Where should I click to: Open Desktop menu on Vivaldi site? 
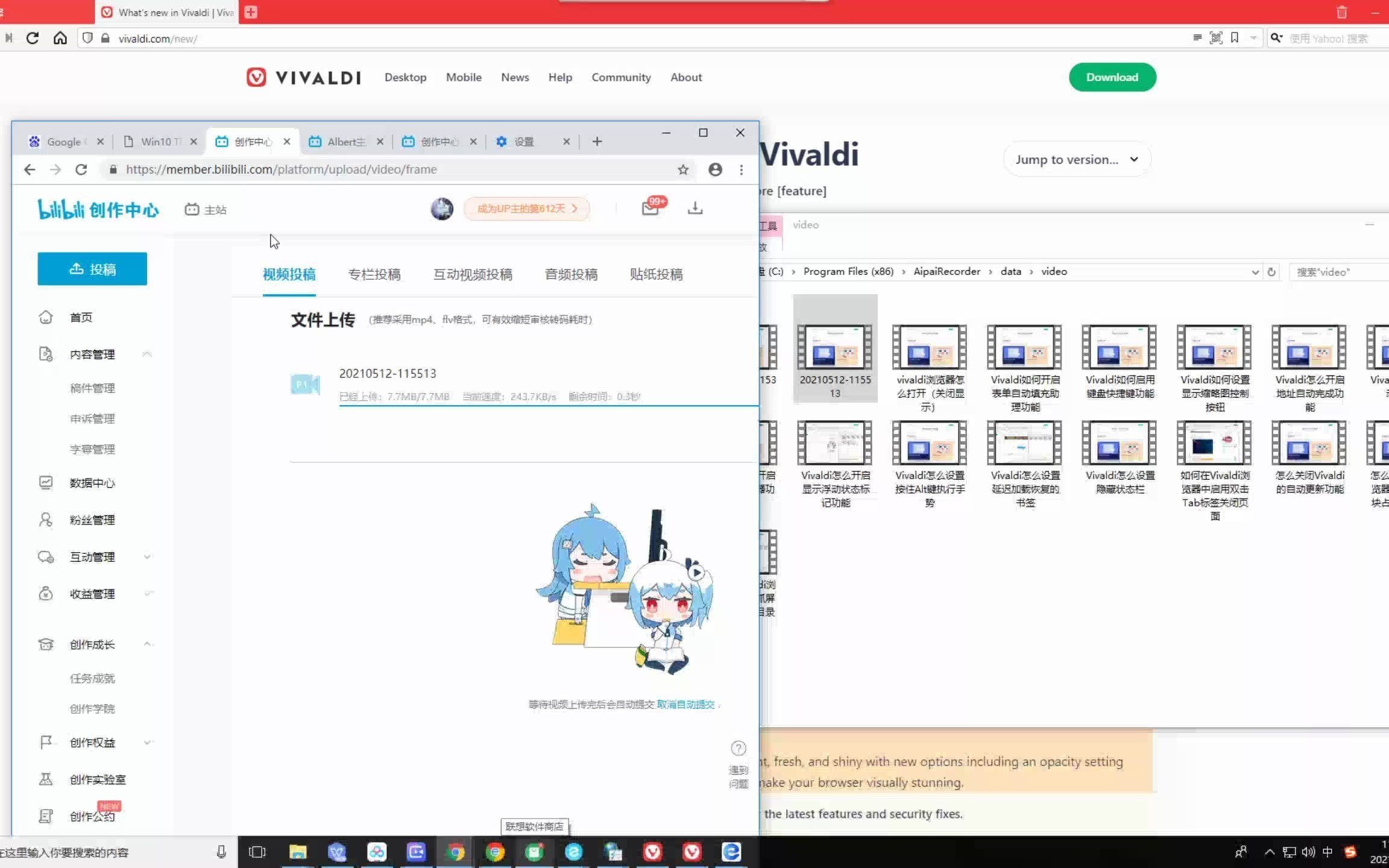tap(405, 77)
